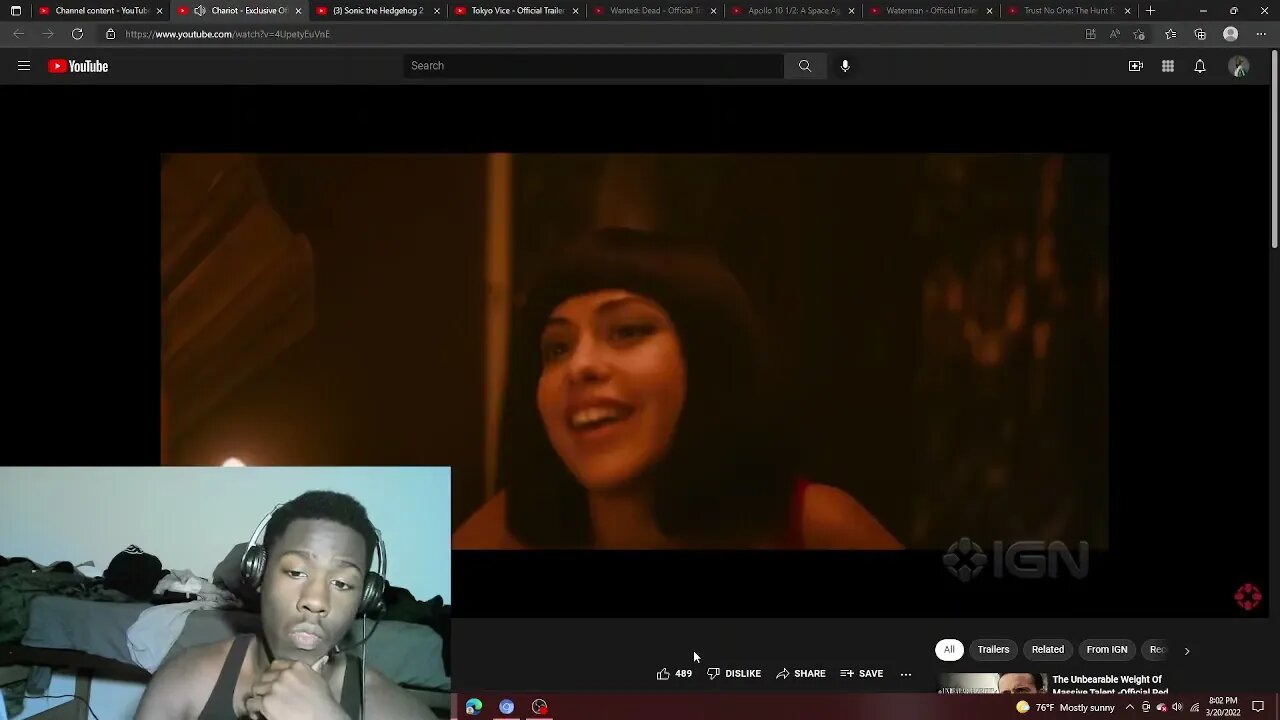Toggle Read aloud icon in address bar
The image size is (1280, 720).
coord(1115,34)
